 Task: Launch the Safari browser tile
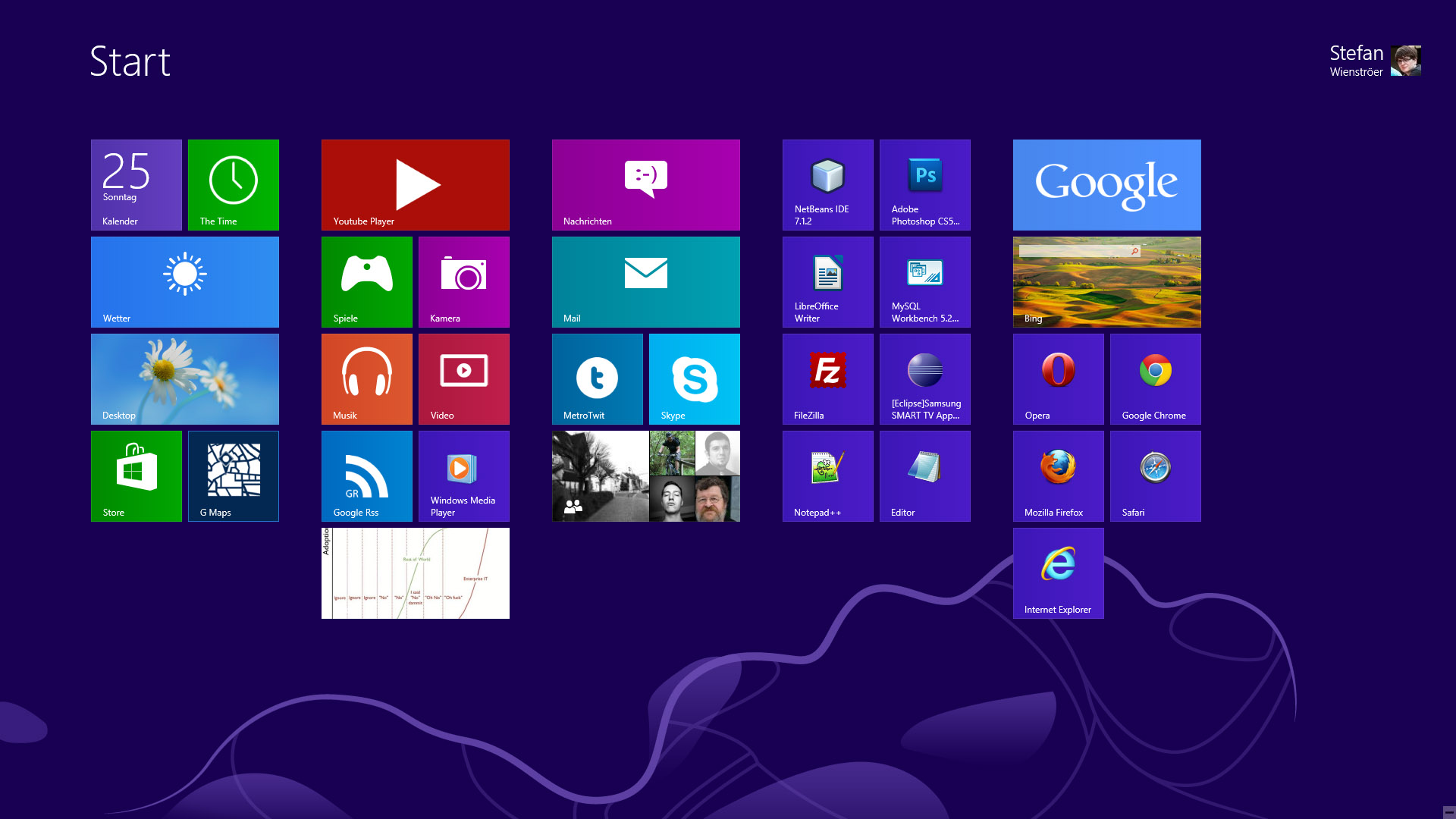pyautogui.click(x=1156, y=476)
